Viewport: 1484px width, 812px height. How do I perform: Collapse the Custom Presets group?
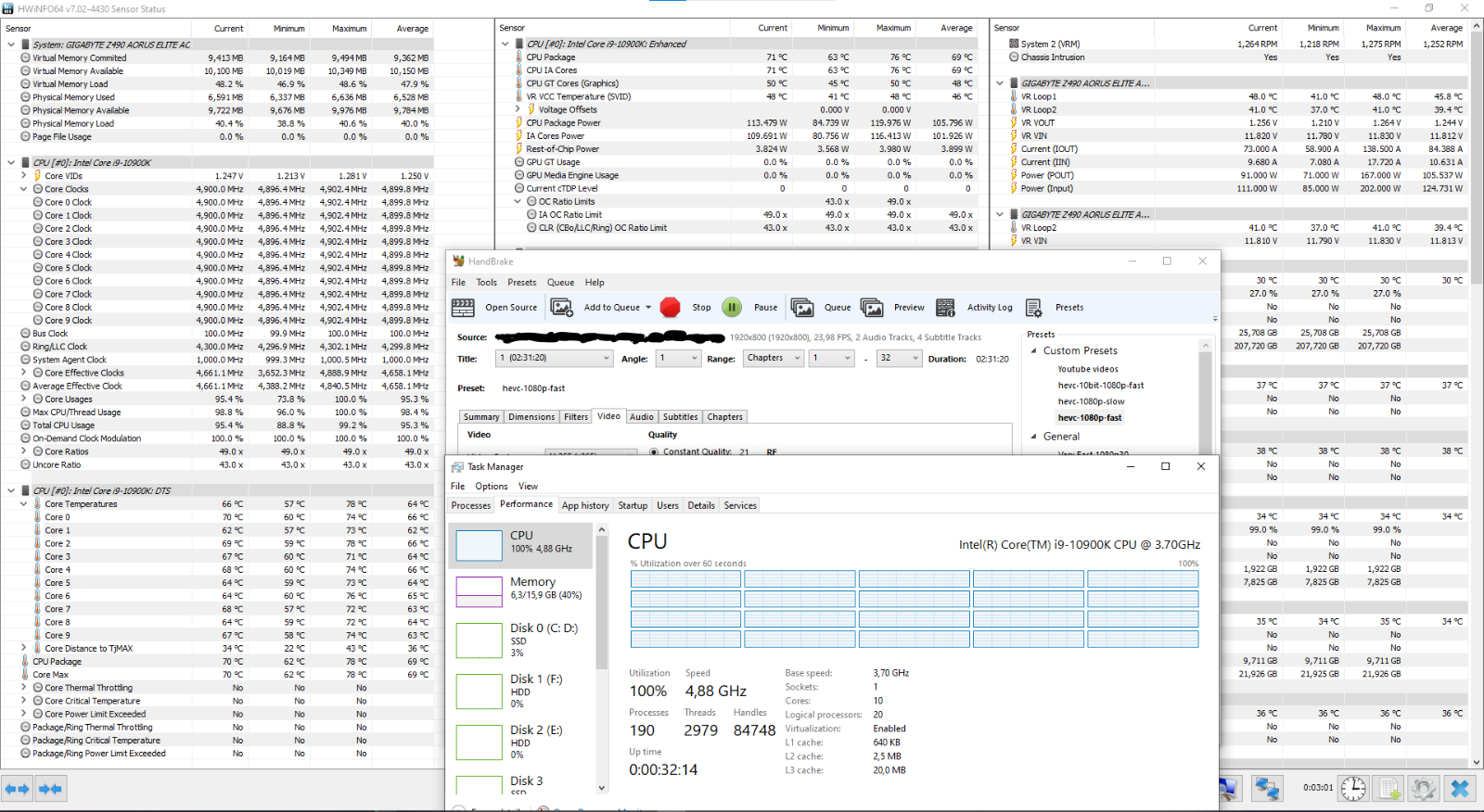(x=1033, y=351)
